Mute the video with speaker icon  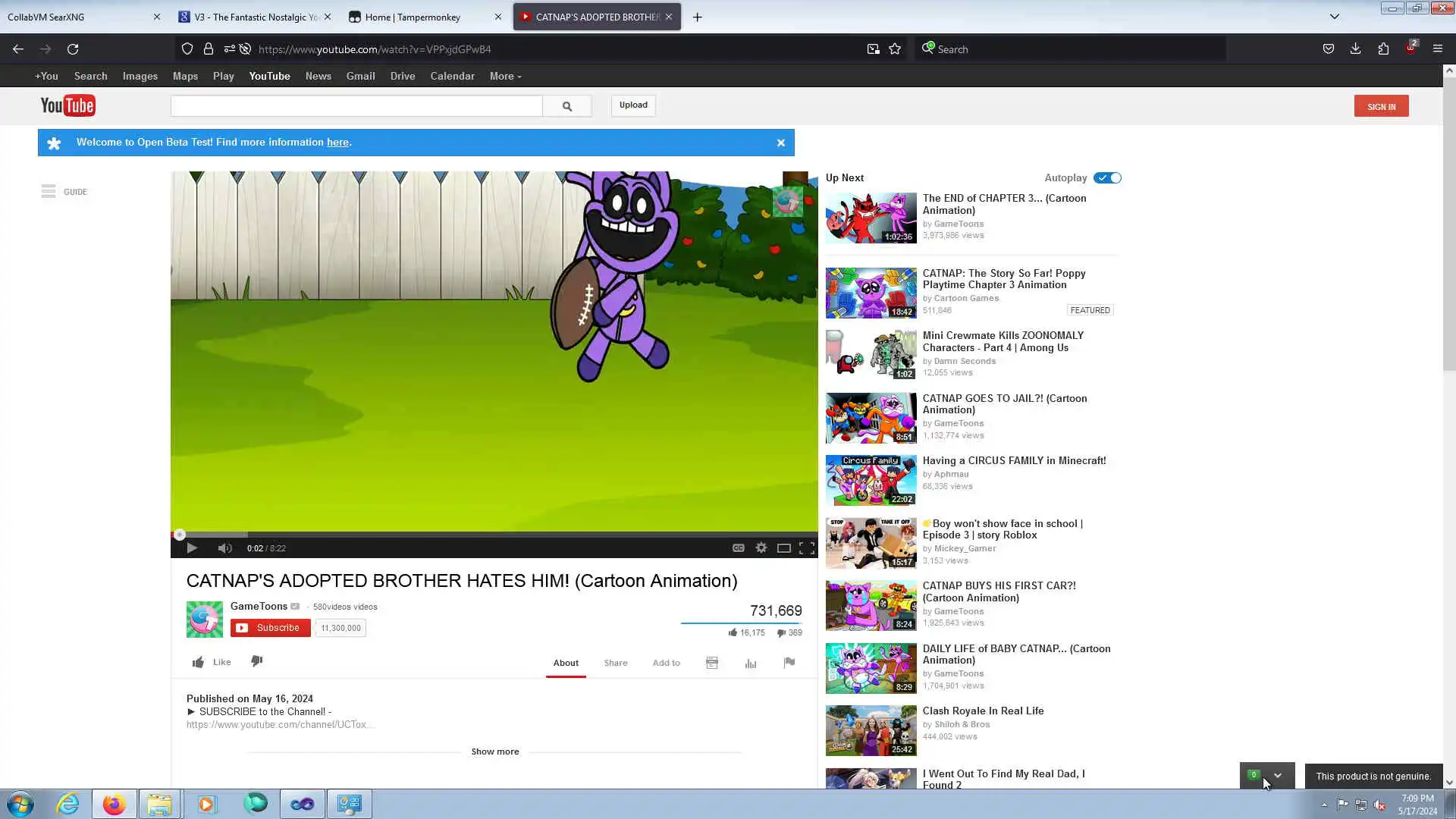point(224,548)
